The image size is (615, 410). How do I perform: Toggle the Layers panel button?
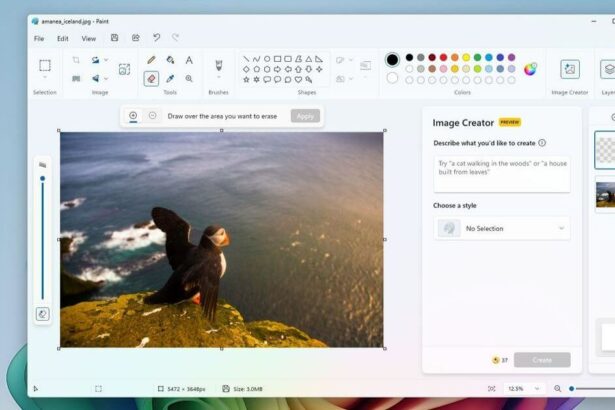point(608,69)
